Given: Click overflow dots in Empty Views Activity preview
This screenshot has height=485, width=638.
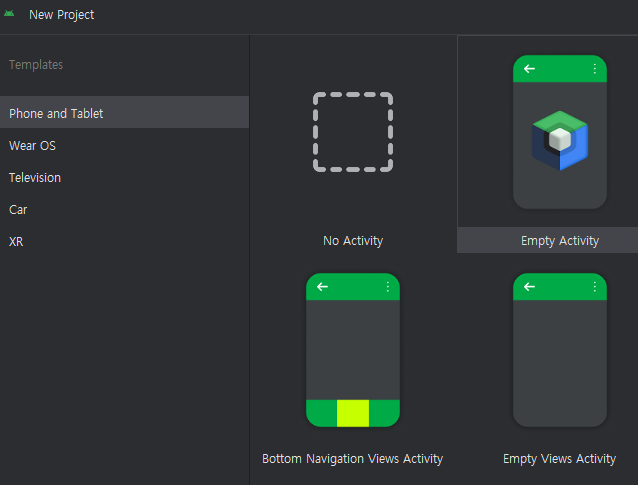Looking at the screenshot, I should pyautogui.click(x=594, y=287).
